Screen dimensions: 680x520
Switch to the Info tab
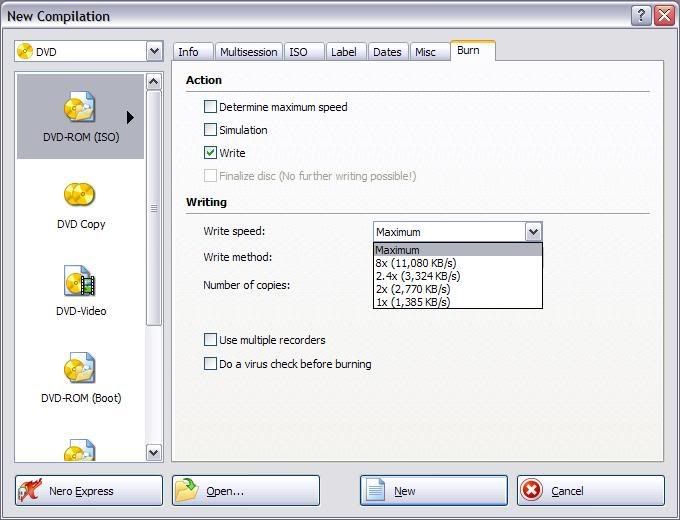coord(193,52)
